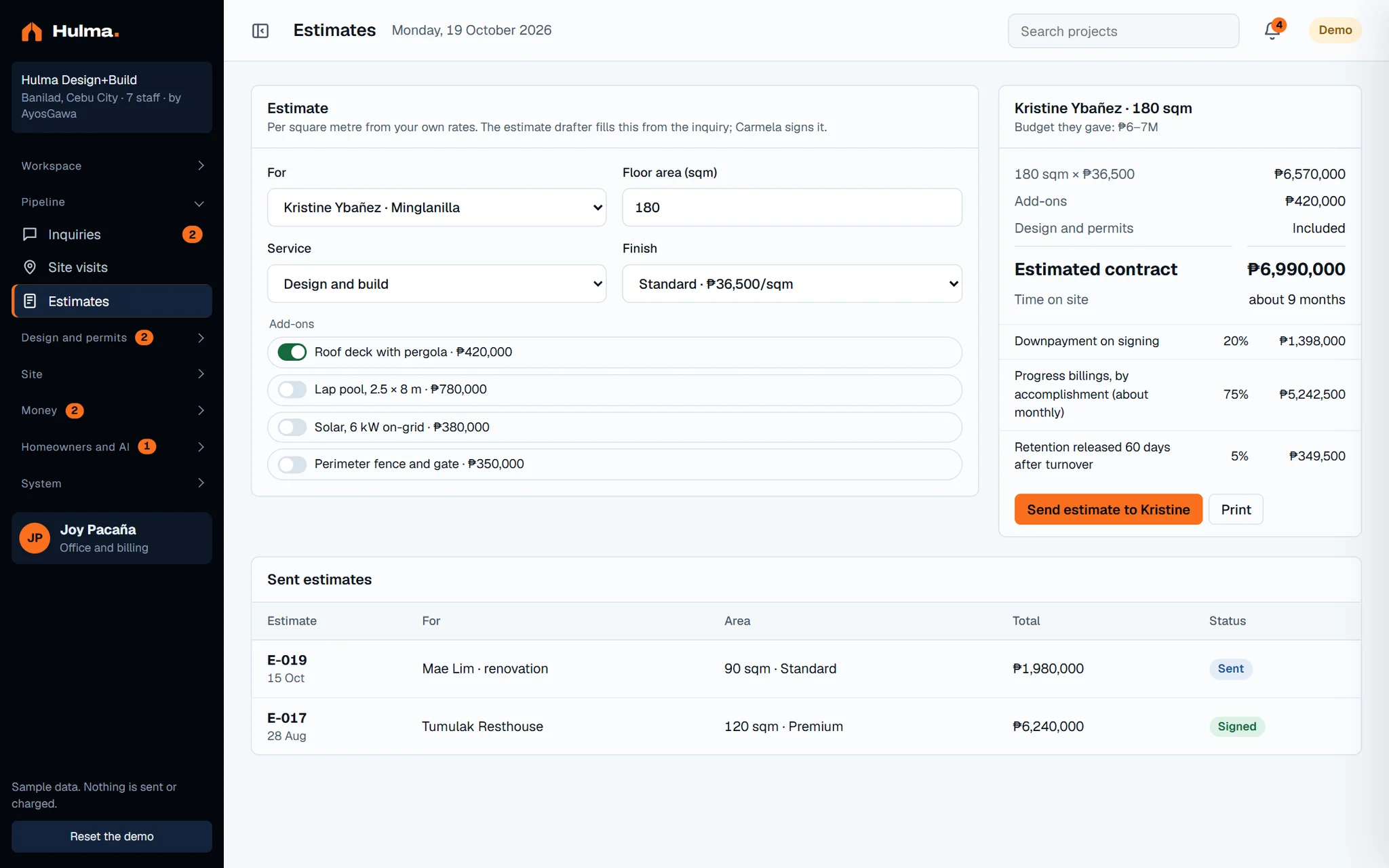This screenshot has width=1389, height=868.
Task: Toggle the Perimeter fence and gate add-on
Action: 292,465
